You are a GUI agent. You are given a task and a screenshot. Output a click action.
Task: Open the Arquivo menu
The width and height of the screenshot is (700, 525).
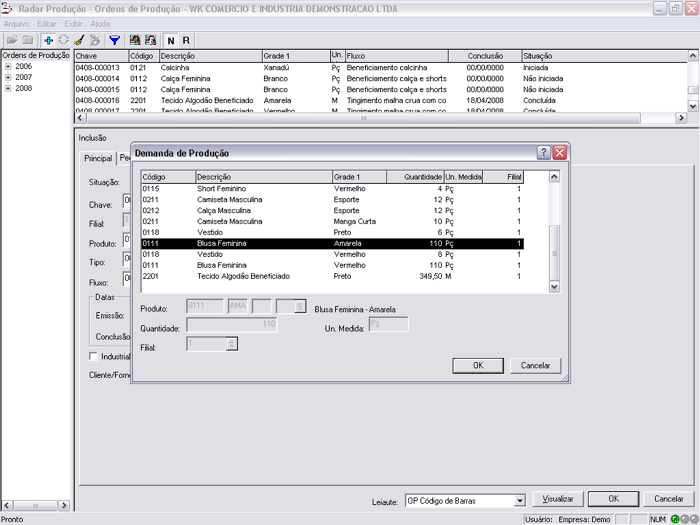tap(16, 23)
